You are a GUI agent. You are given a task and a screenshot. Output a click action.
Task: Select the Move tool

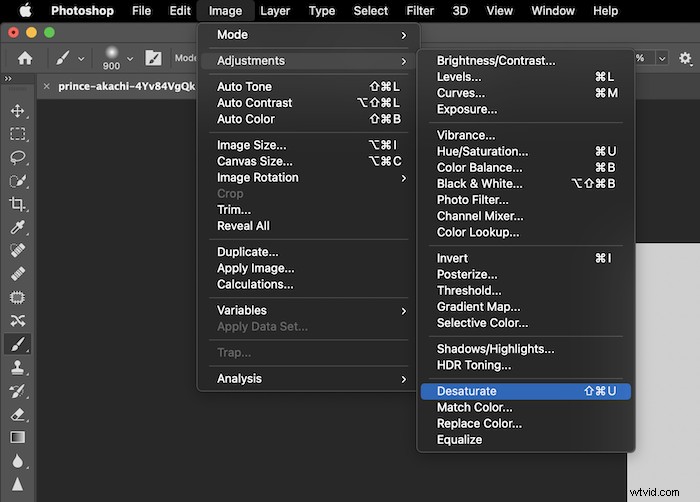tap(17, 110)
